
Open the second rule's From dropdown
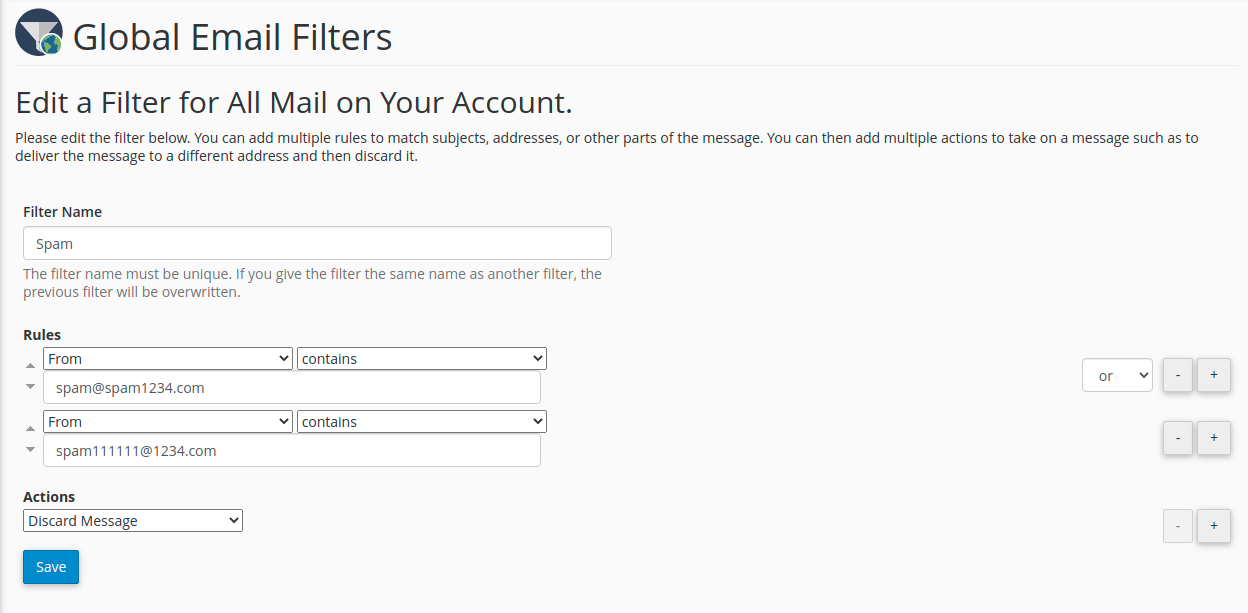tap(168, 422)
